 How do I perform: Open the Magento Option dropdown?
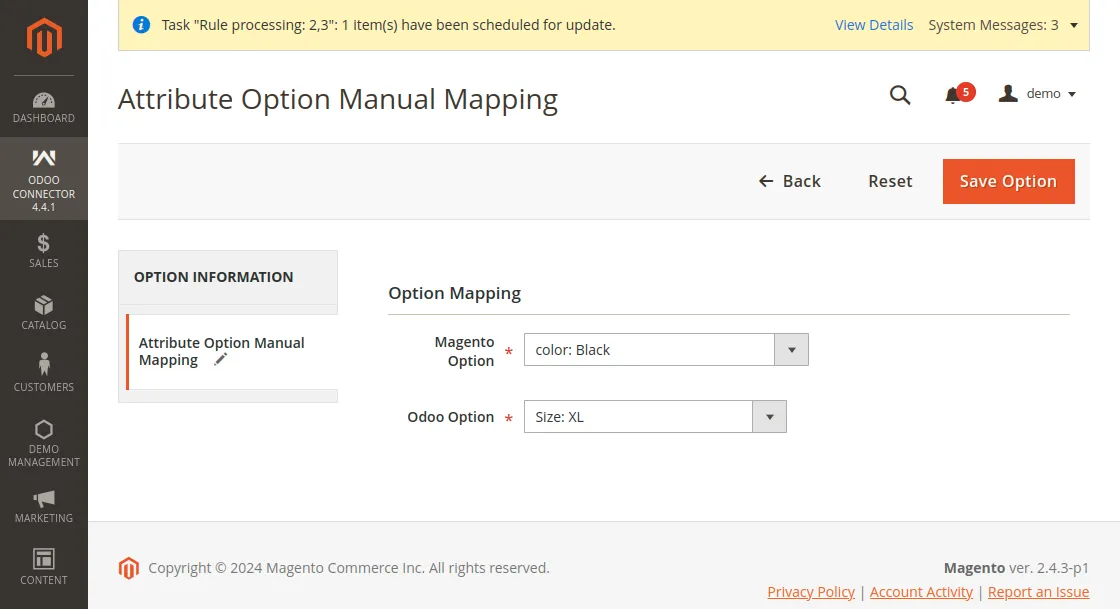791,350
